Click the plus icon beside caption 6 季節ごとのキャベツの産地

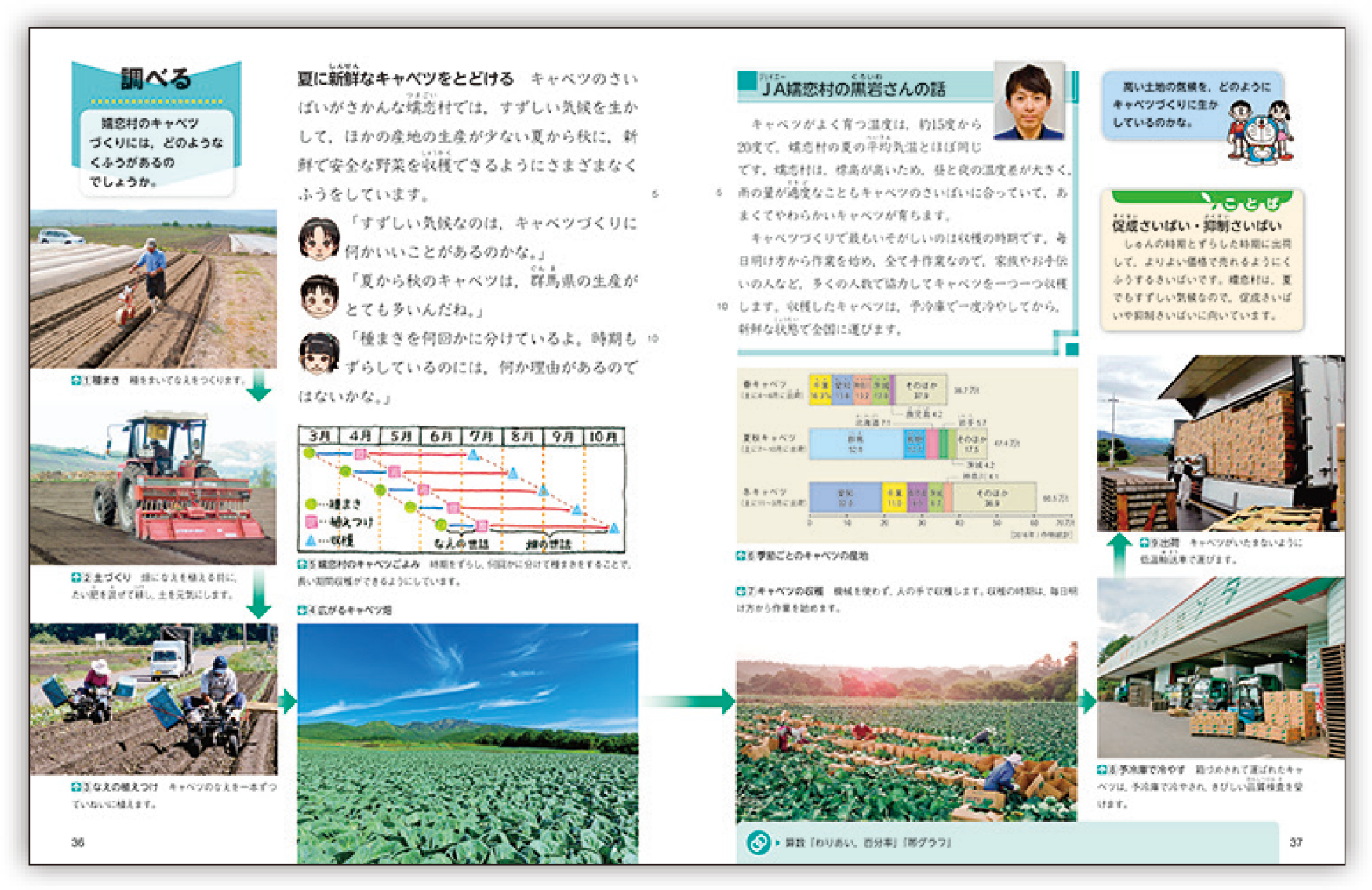[741, 556]
